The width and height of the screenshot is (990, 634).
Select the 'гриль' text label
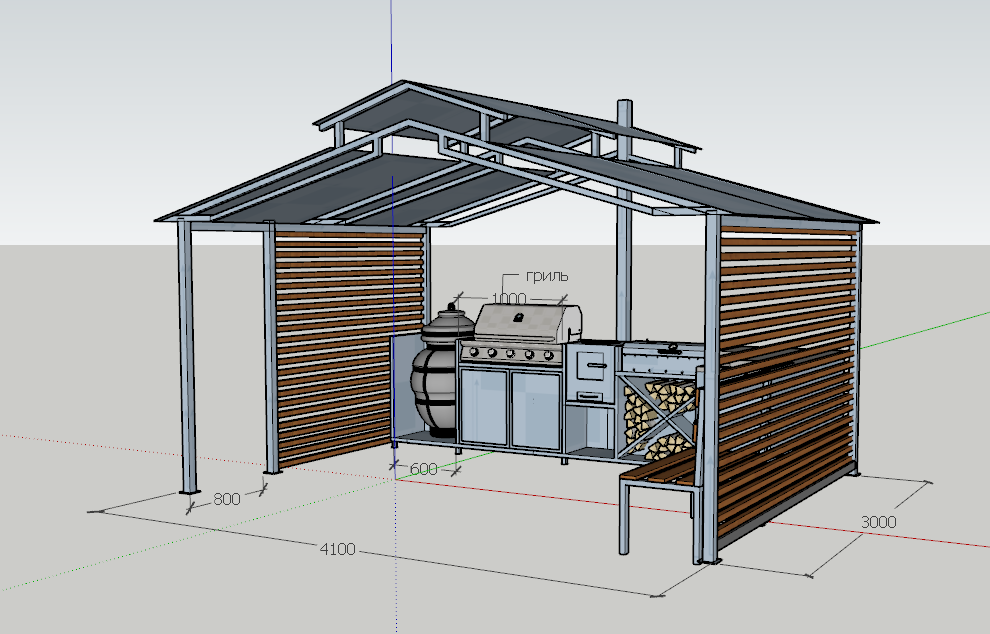(x=546, y=276)
